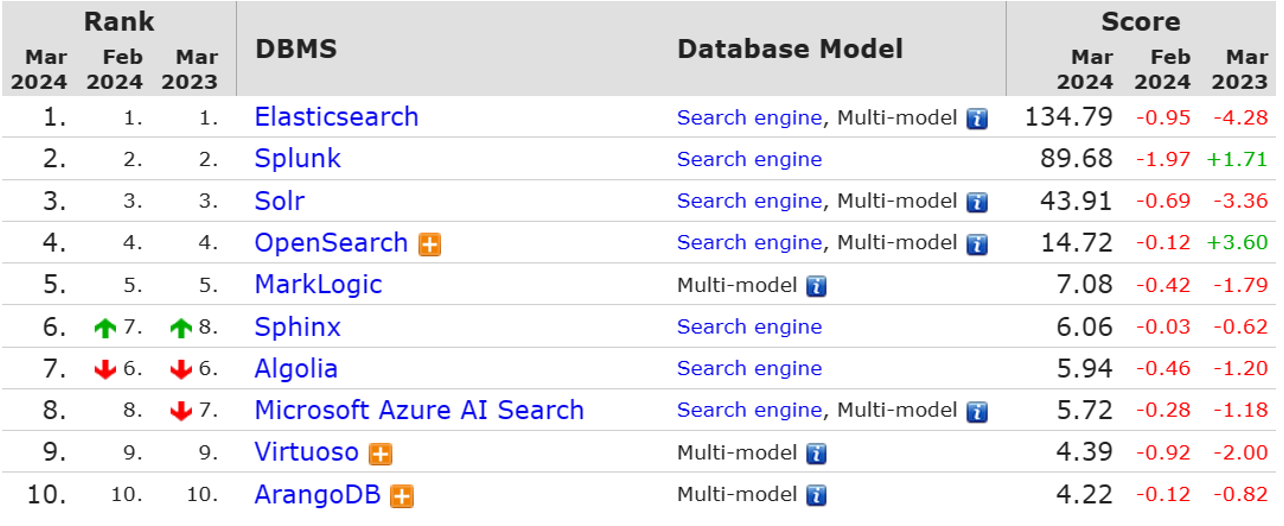The height and width of the screenshot is (526, 1284).
Task: Open the Microsoft Azure AI Search link
Action: 420,410
